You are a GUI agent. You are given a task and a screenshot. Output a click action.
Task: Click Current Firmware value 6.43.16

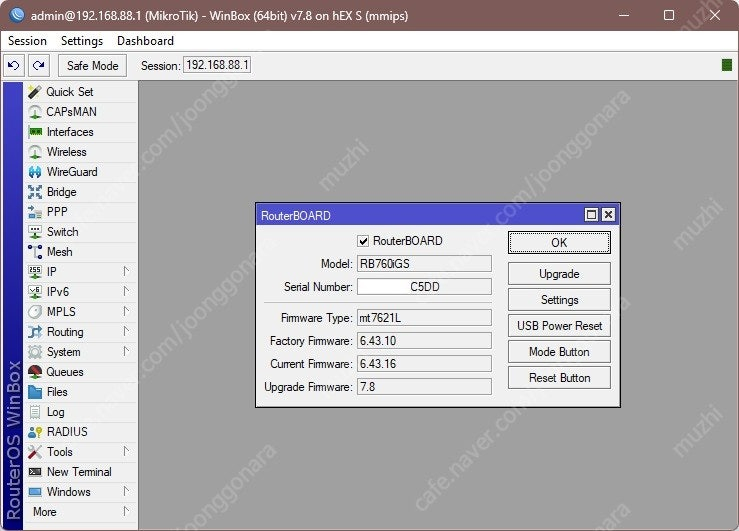tap(424, 364)
